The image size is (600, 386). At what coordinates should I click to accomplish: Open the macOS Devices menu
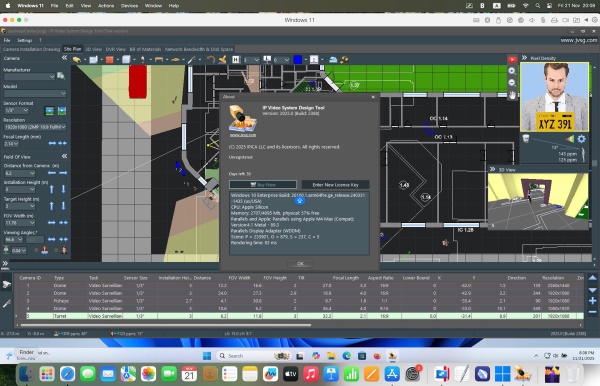(x=129, y=6)
